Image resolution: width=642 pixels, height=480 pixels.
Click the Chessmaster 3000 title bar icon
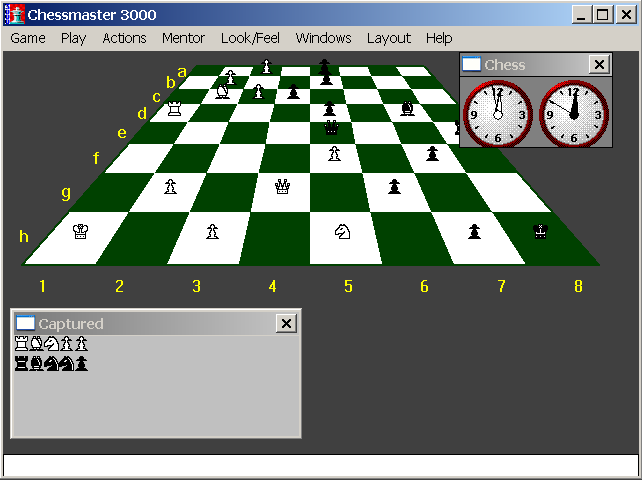tap(15, 15)
